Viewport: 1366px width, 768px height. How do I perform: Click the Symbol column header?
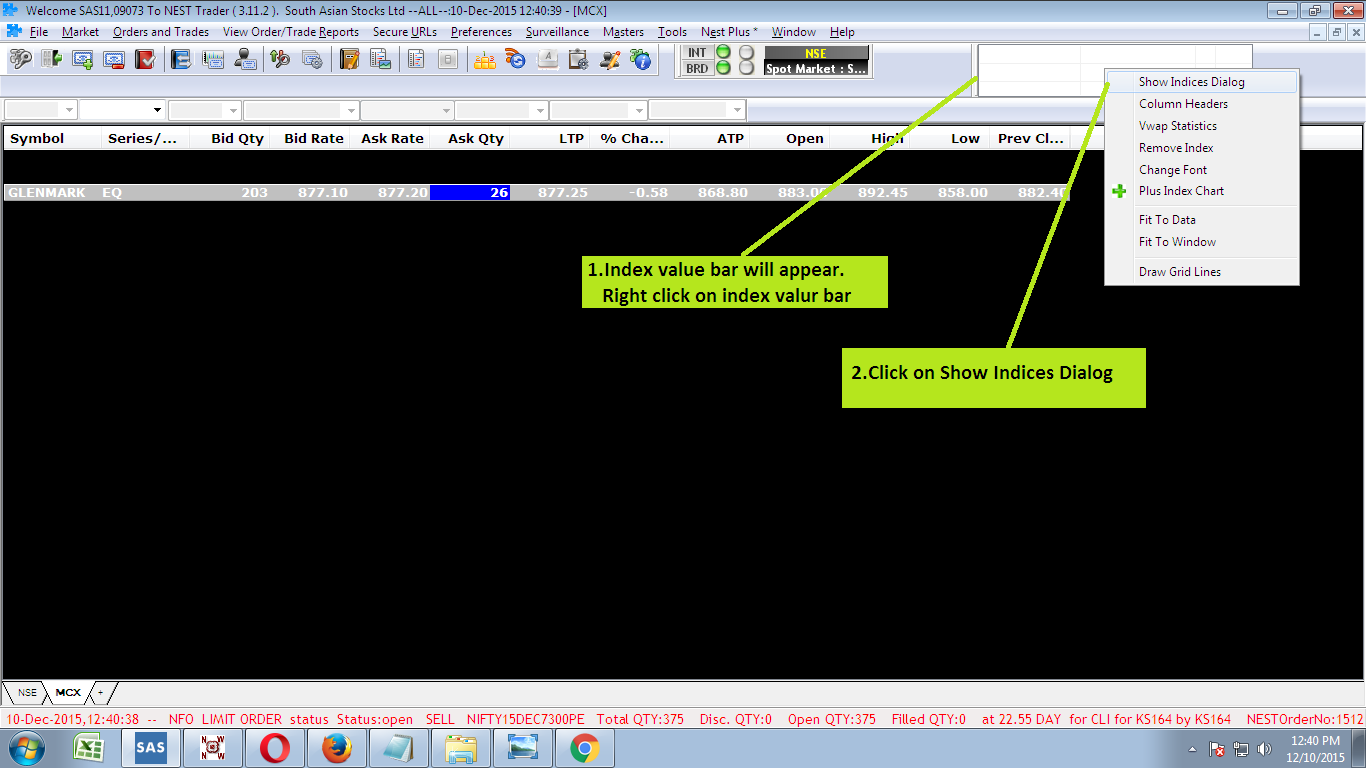[x=51, y=138]
